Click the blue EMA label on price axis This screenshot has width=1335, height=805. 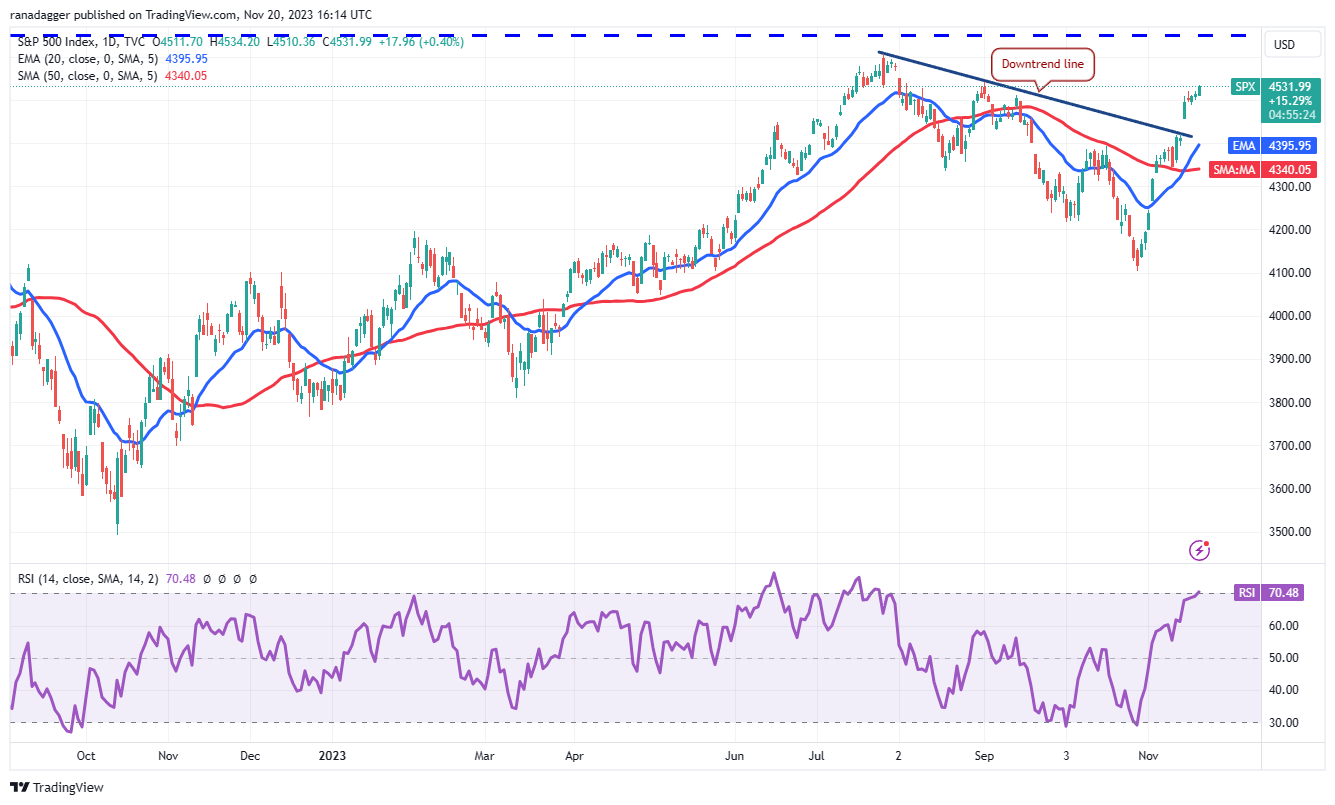pos(1244,146)
